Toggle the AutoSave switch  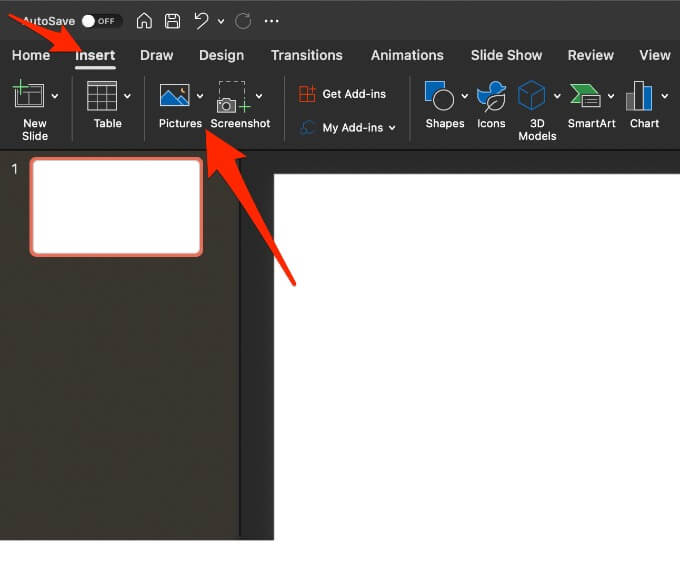(101, 21)
